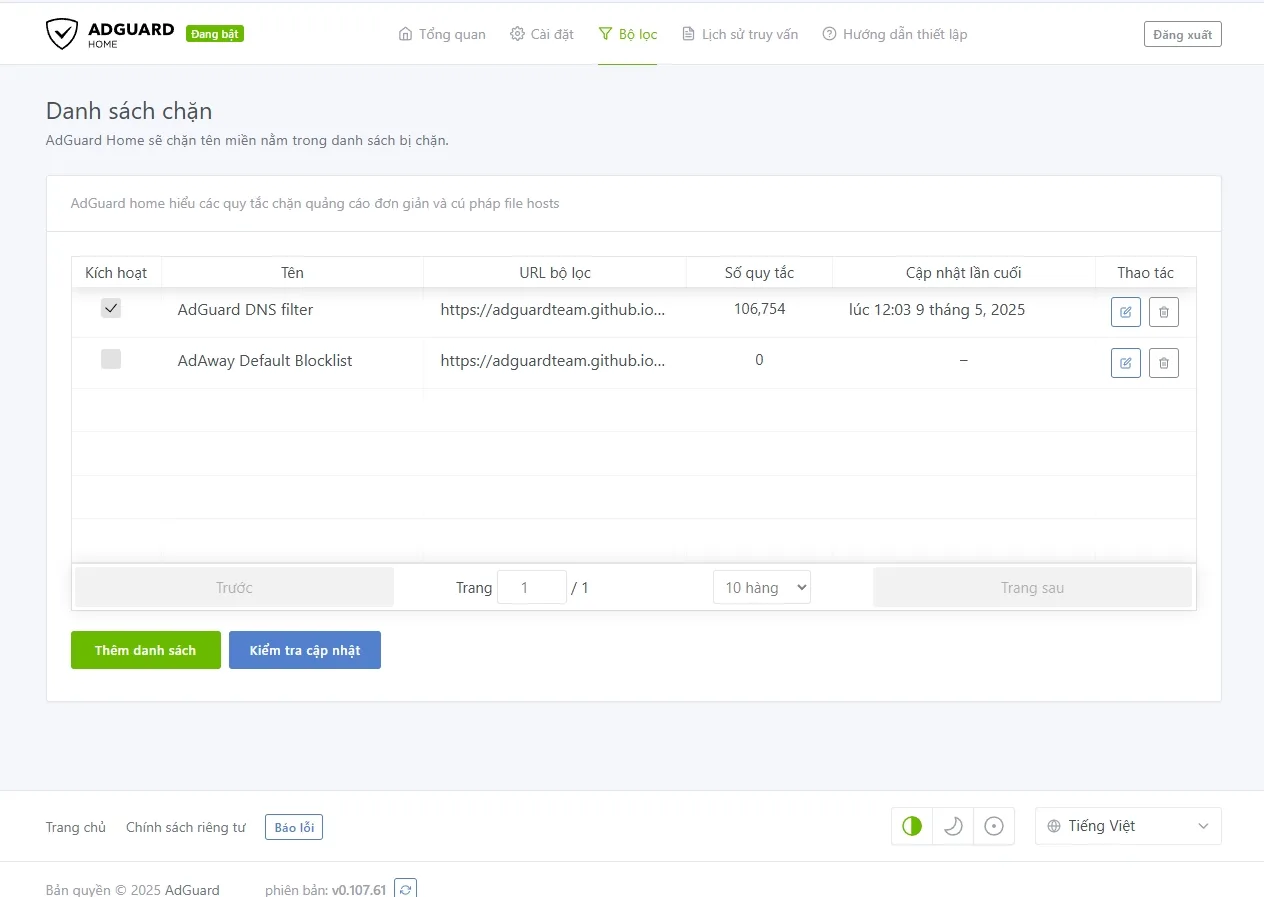The height and width of the screenshot is (897, 1264).
Task: Open the Tiếng Việt language dropdown
Action: tap(1128, 826)
